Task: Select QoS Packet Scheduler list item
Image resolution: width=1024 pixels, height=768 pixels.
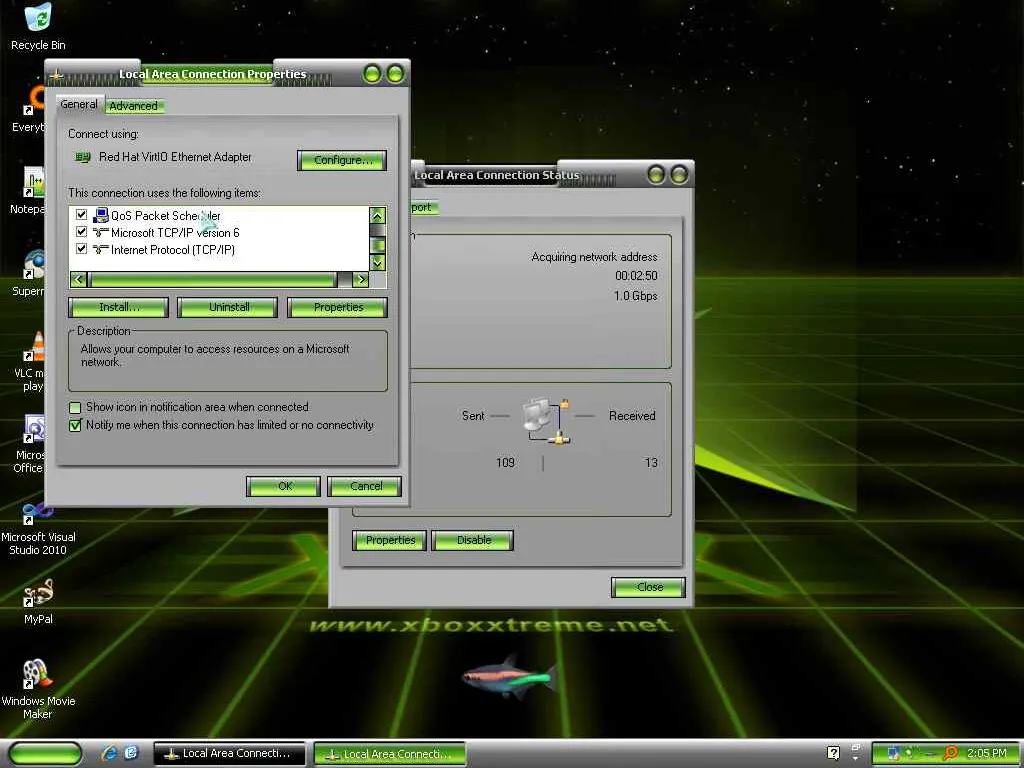Action: click(x=166, y=216)
